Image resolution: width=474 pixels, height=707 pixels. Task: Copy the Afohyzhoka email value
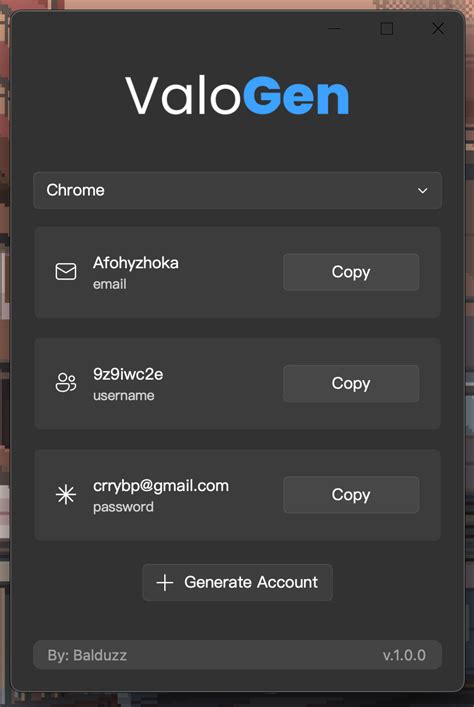351,272
